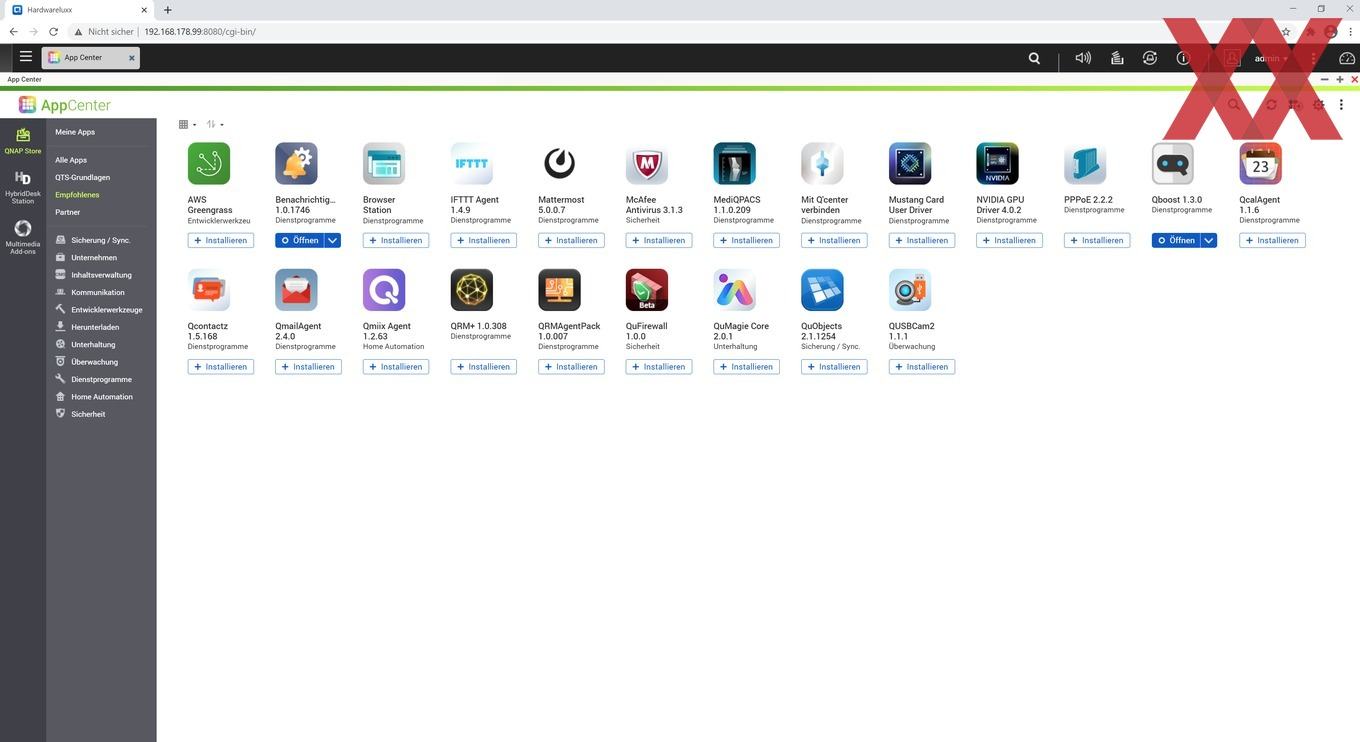This screenshot has width=1360, height=742.
Task: Select the QuObjects app icon
Action: 822,290
